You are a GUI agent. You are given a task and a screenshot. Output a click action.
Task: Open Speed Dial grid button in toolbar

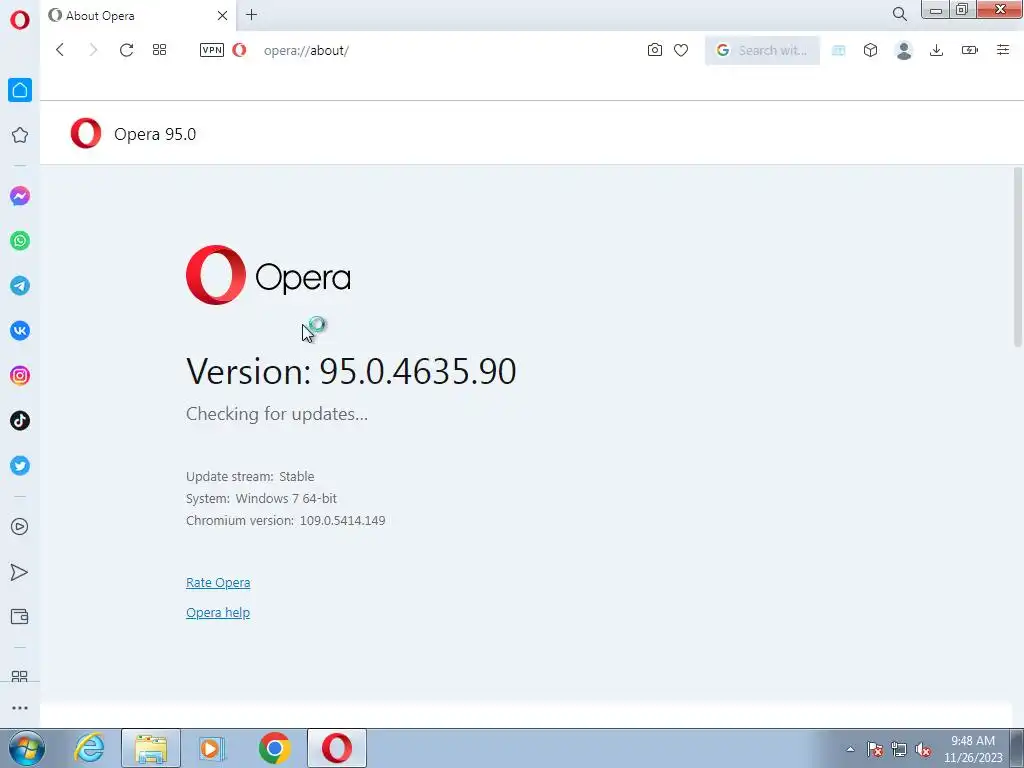tap(159, 50)
